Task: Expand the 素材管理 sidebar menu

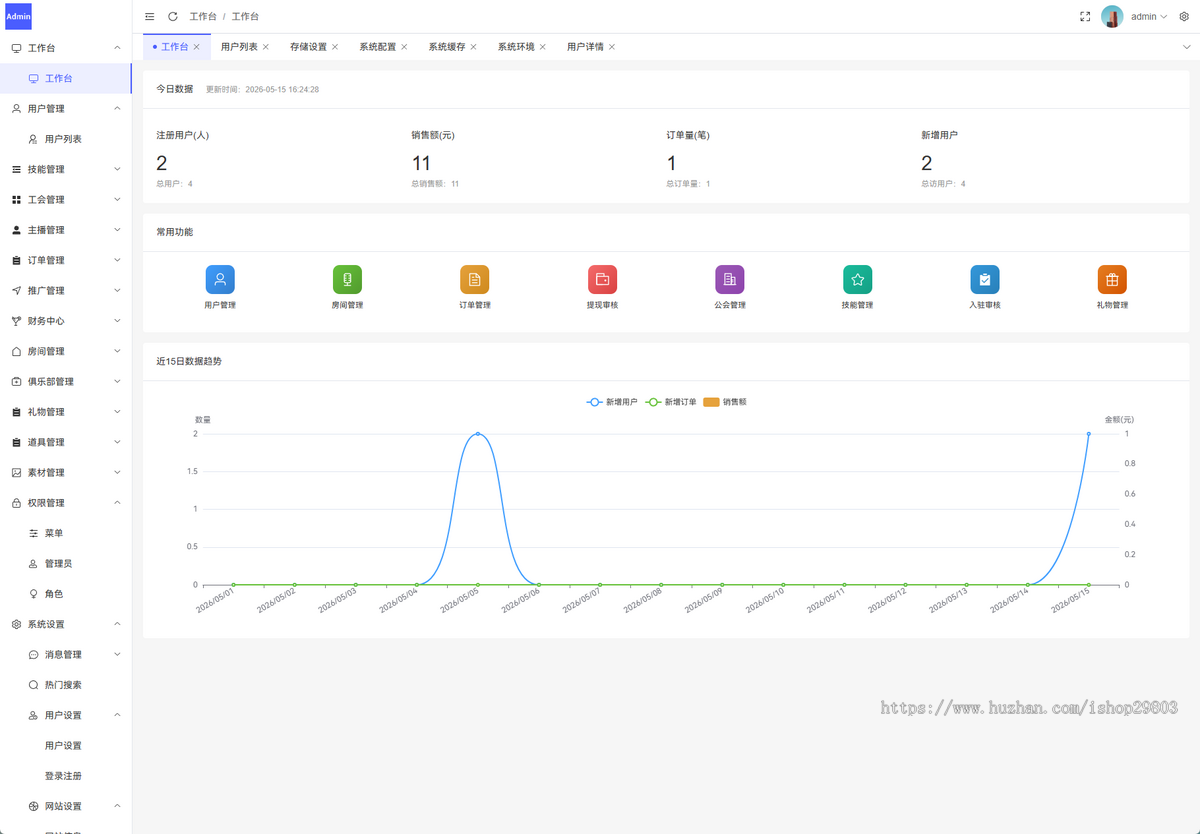Action: coord(66,473)
